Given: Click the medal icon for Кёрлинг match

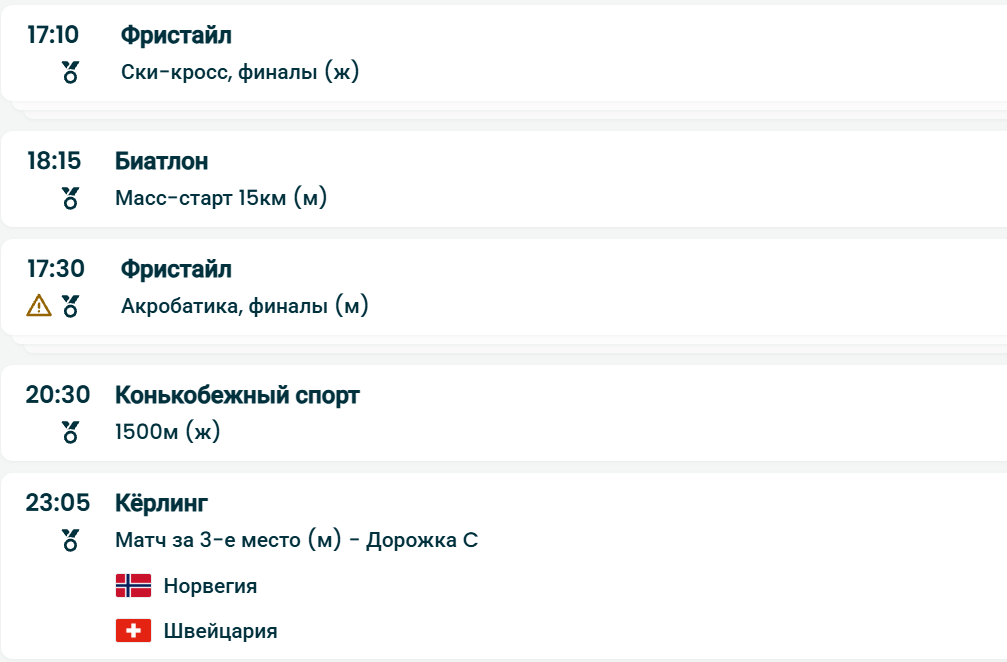Looking at the screenshot, I should click(x=70, y=540).
